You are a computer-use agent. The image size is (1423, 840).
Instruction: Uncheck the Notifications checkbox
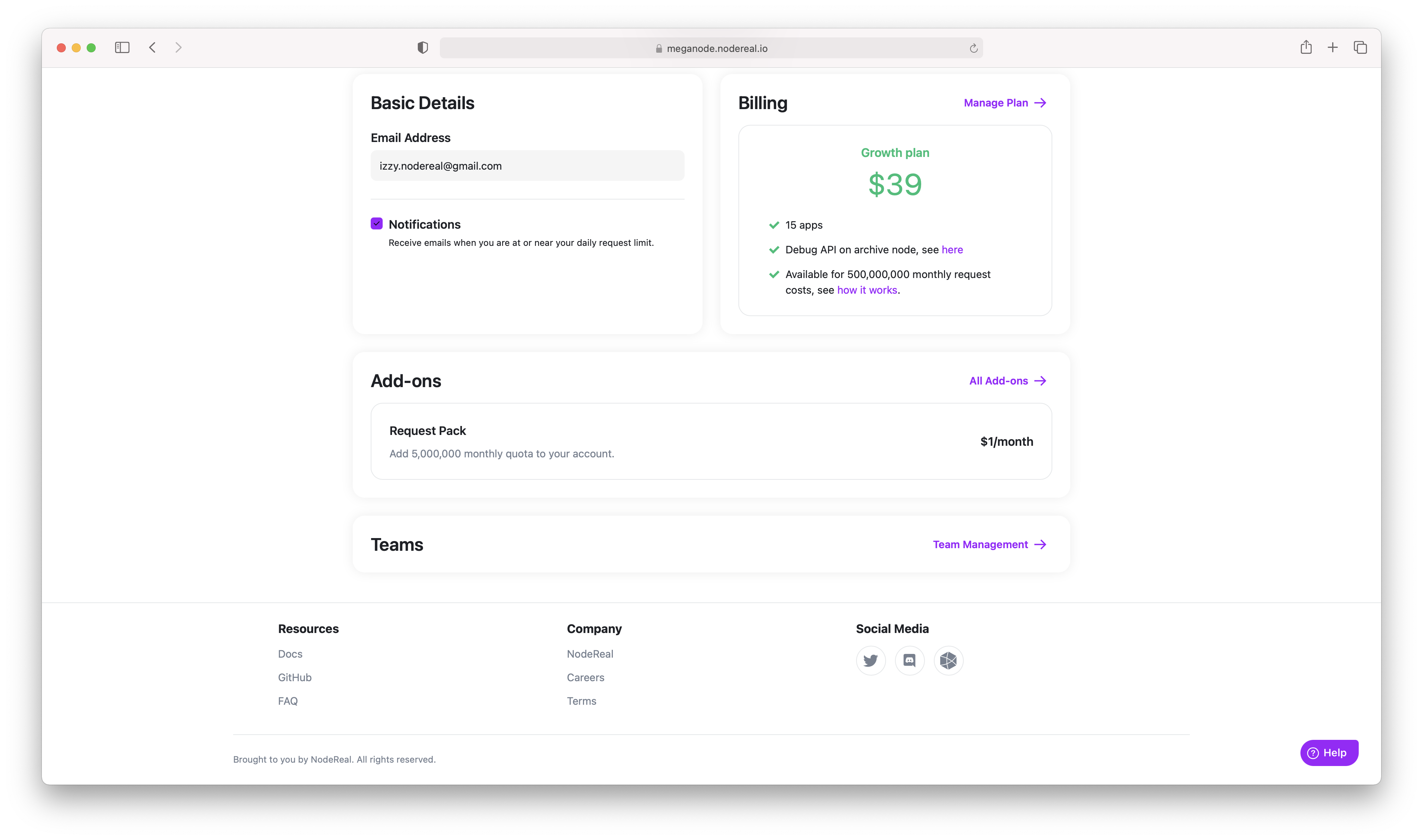point(376,223)
